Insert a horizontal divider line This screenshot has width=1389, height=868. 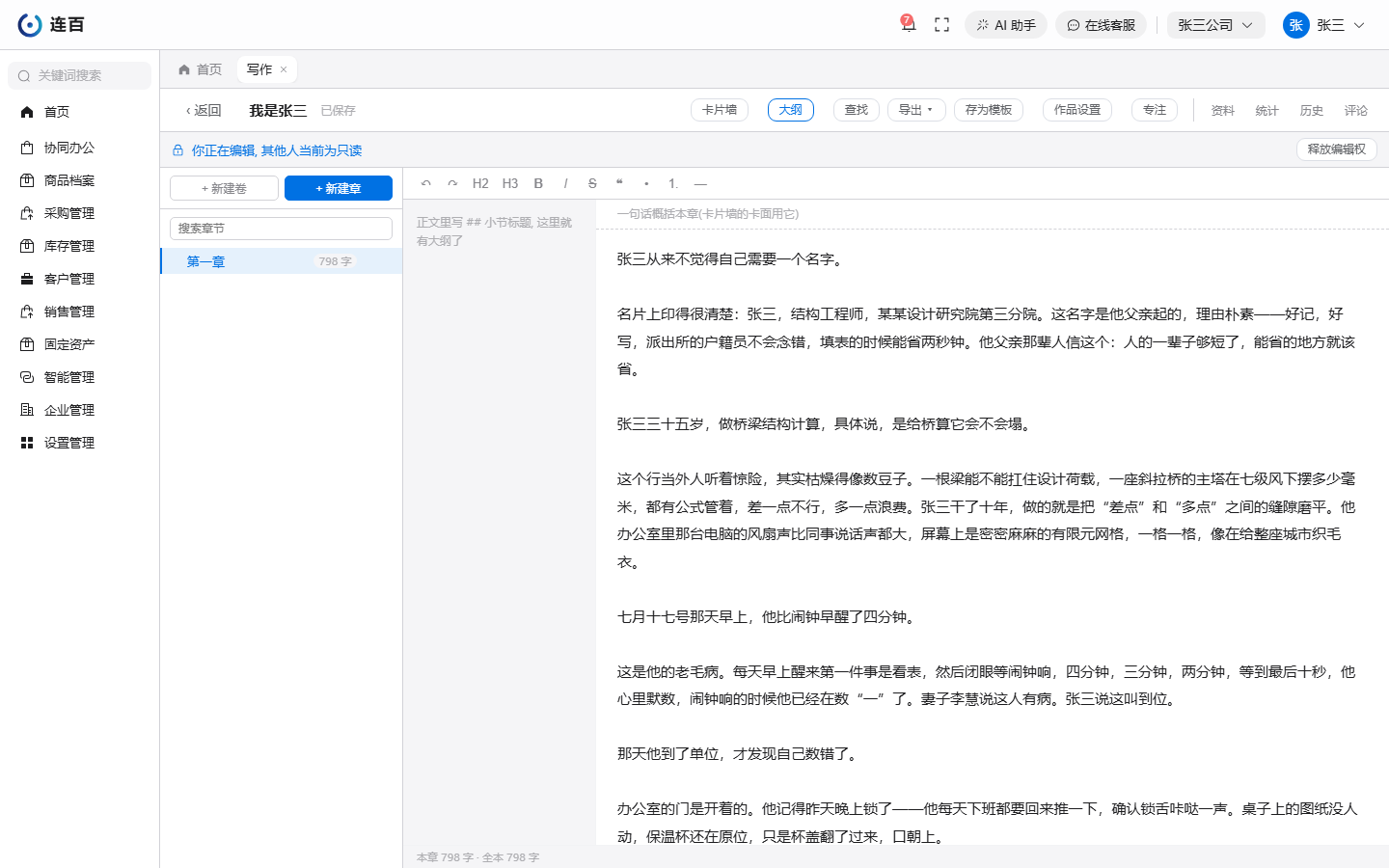click(x=700, y=183)
